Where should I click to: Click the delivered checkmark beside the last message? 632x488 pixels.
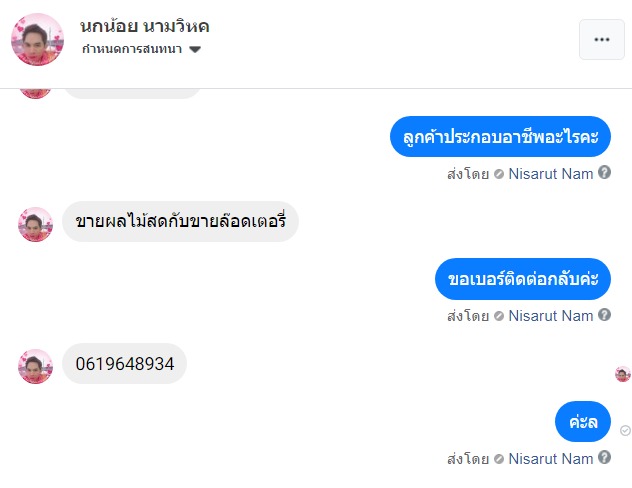pos(625,430)
